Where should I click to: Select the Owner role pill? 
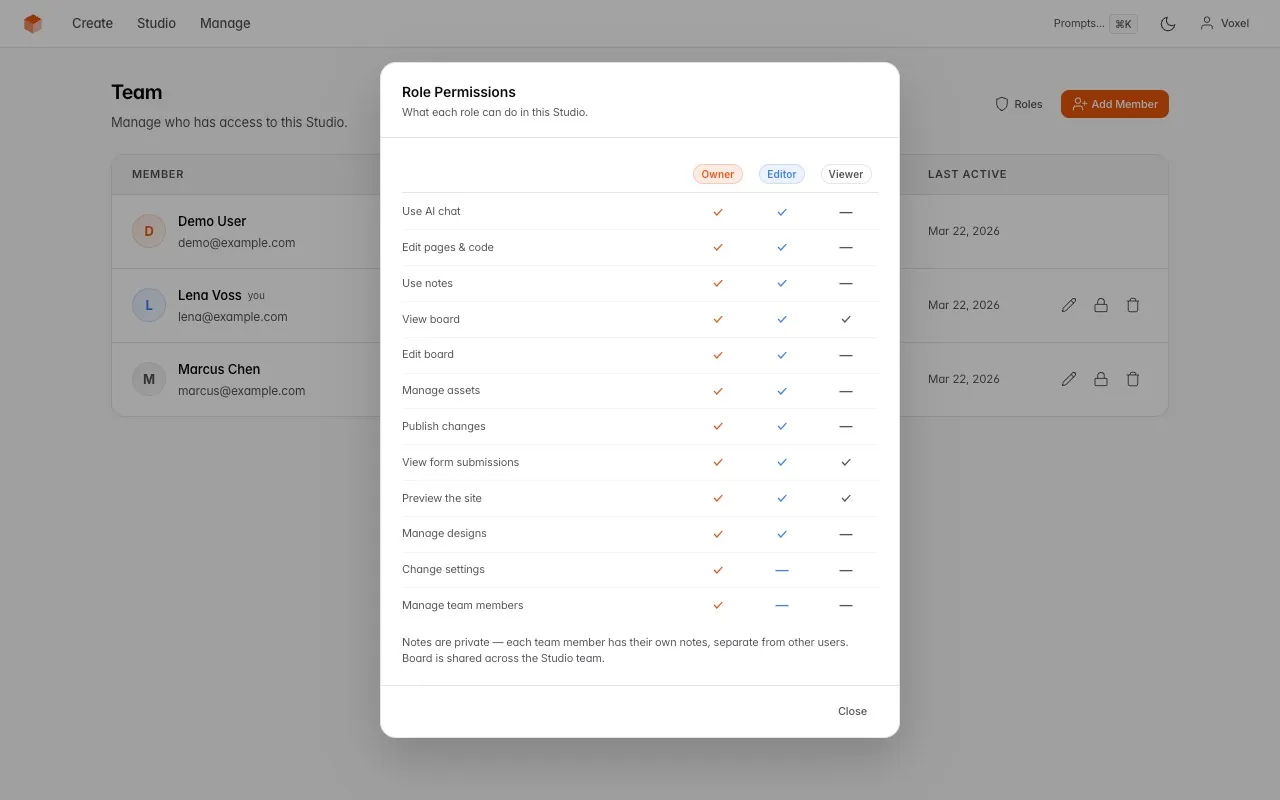tap(717, 173)
